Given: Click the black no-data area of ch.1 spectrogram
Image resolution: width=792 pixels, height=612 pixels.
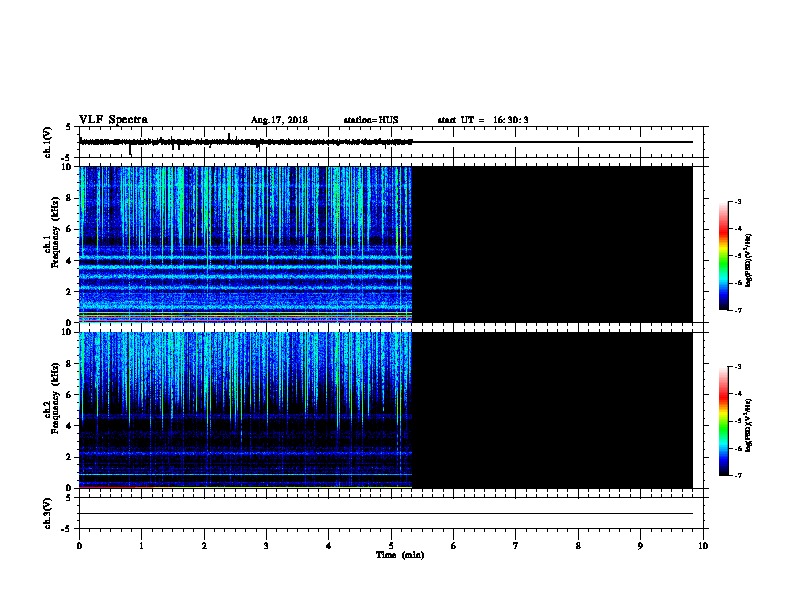Looking at the screenshot, I should coord(553,244).
